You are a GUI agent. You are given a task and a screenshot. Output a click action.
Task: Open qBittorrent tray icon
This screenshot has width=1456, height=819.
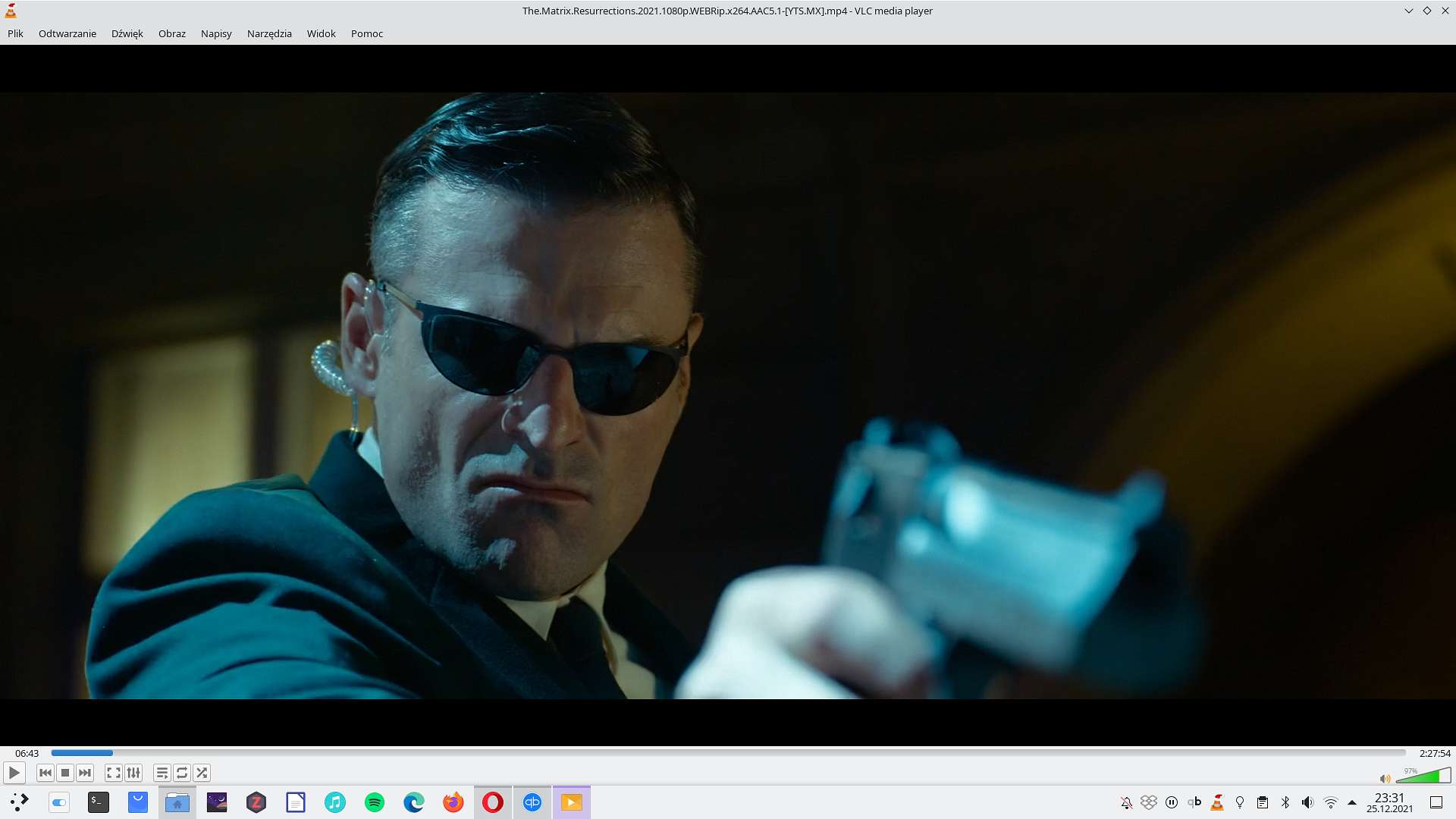click(x=1194, y=802)
